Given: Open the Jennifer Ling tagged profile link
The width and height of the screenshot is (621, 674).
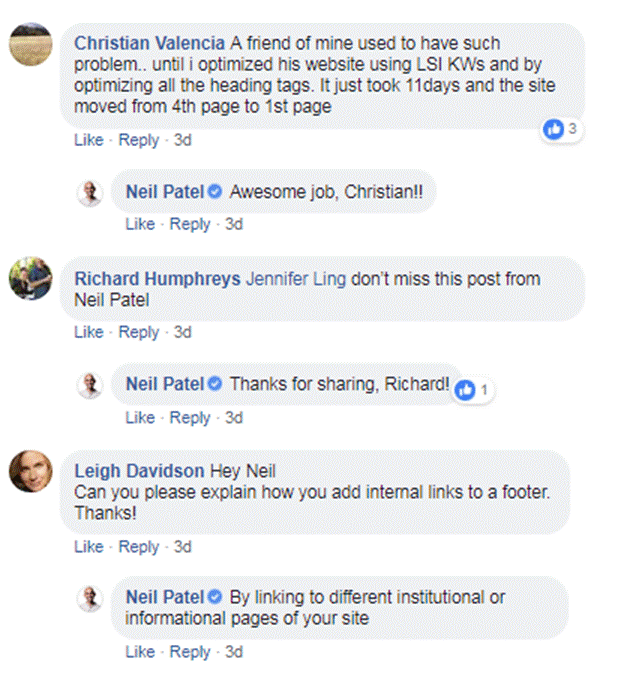Looking at the screenshot, I should coord(295,279).
